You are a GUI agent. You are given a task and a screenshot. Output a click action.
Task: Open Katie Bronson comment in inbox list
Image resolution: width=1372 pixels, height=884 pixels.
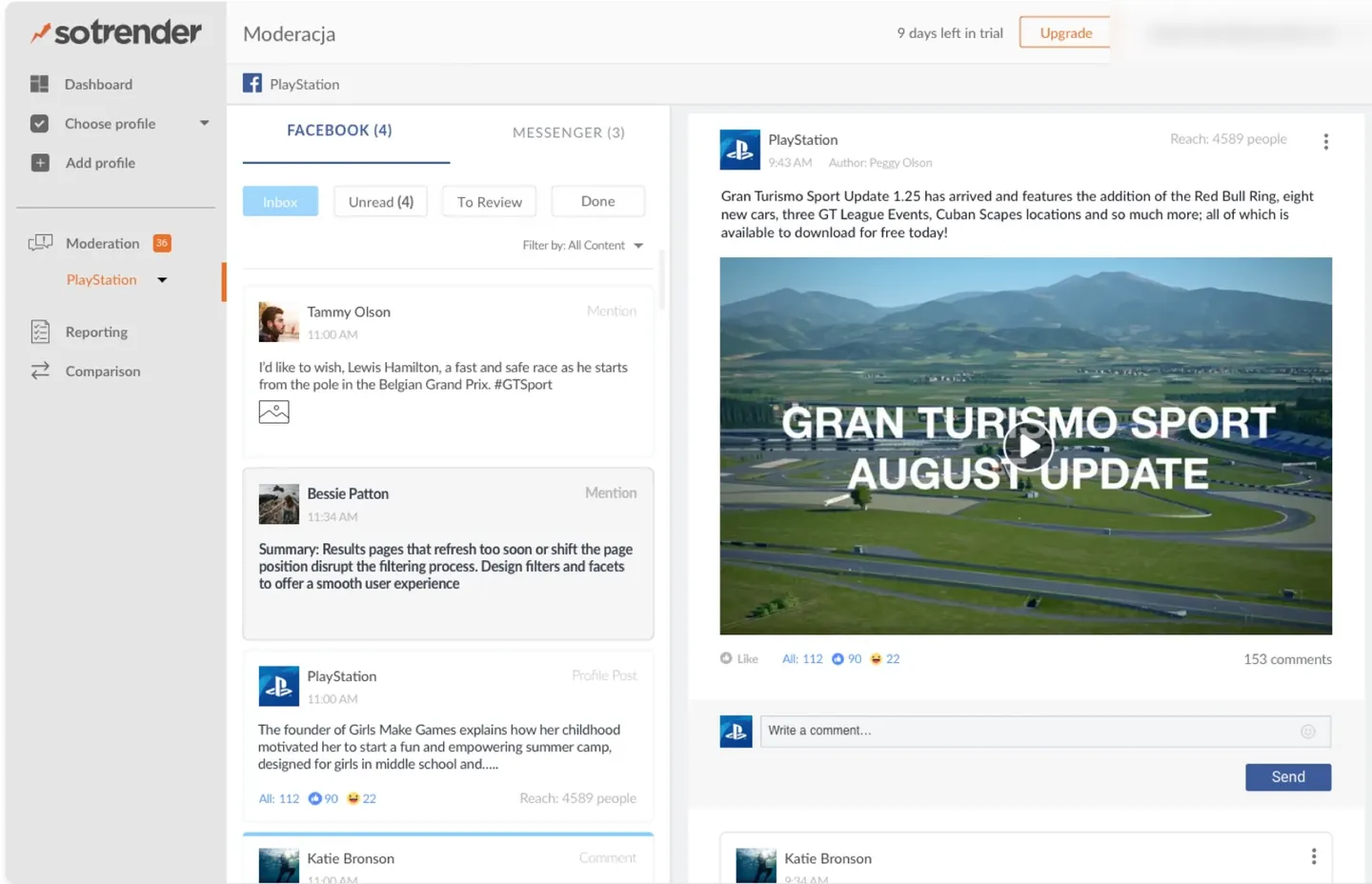[448, 859]
